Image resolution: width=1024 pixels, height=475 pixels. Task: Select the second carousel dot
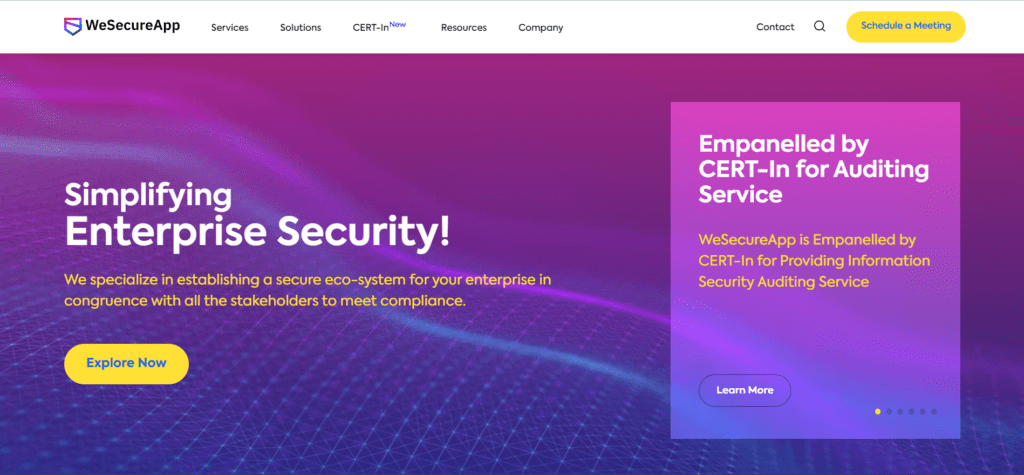pos(889,412)
